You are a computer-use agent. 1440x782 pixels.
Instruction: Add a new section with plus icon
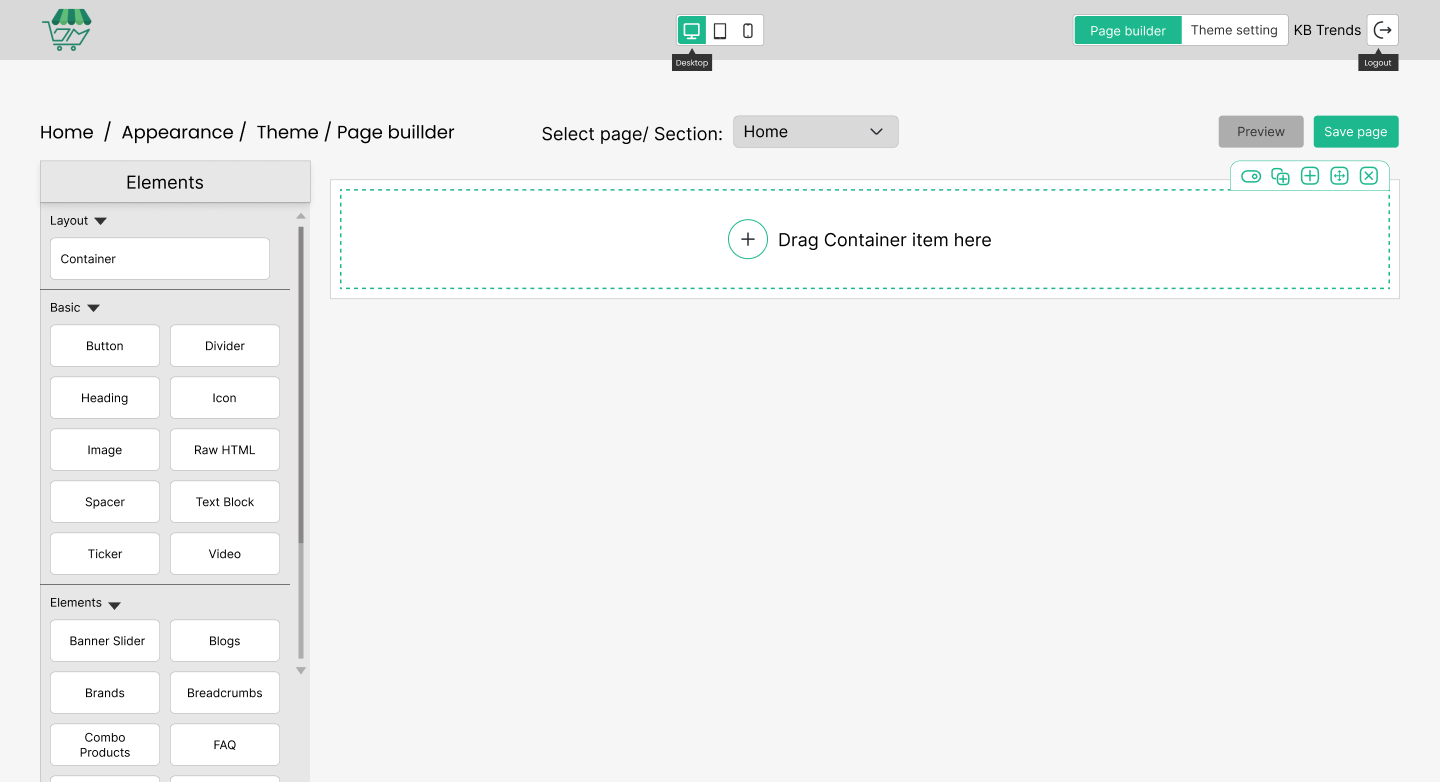point(1310,176)
